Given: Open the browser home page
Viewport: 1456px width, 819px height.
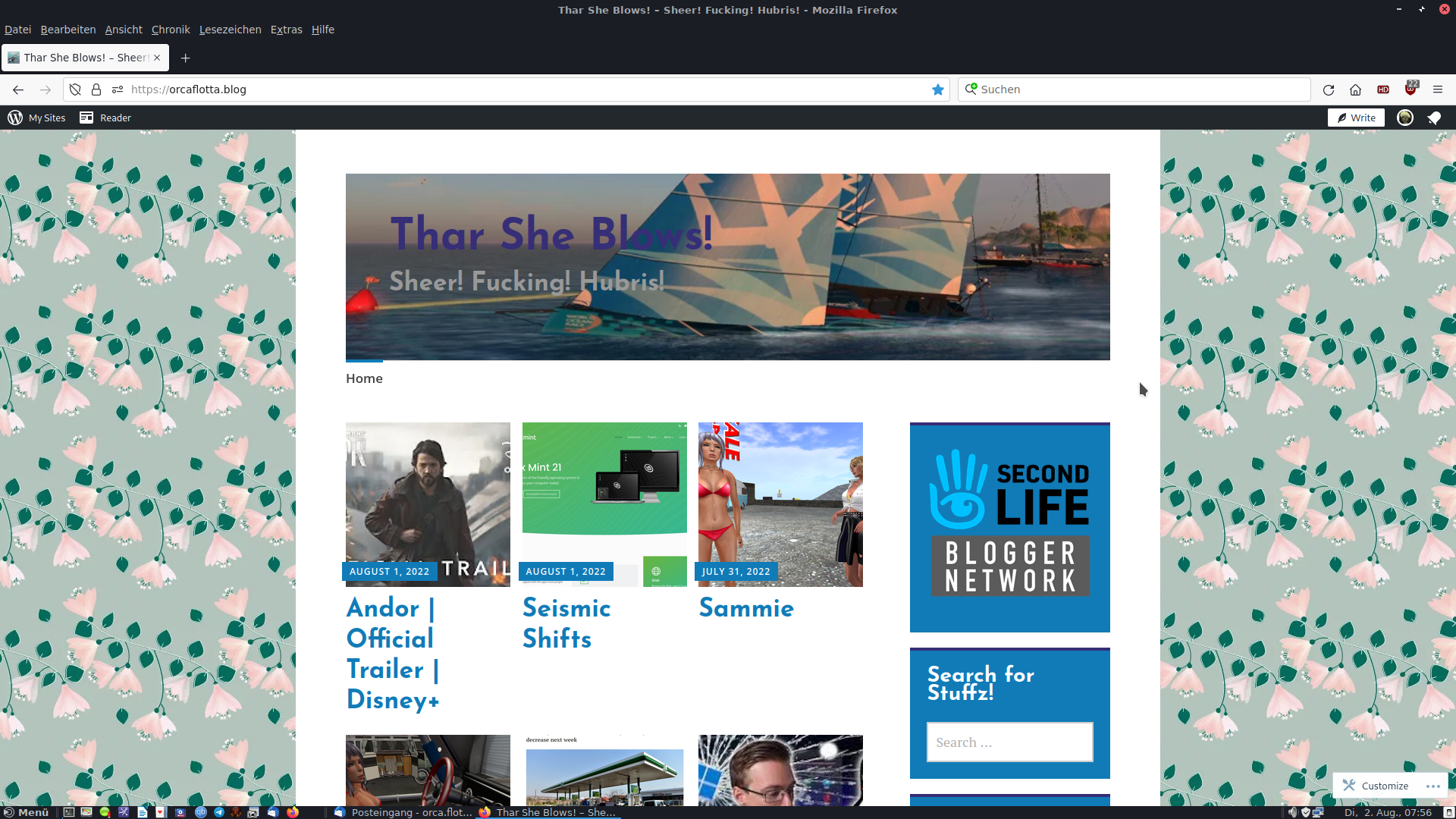Looking at the screenshot, I should [1356, 89].
